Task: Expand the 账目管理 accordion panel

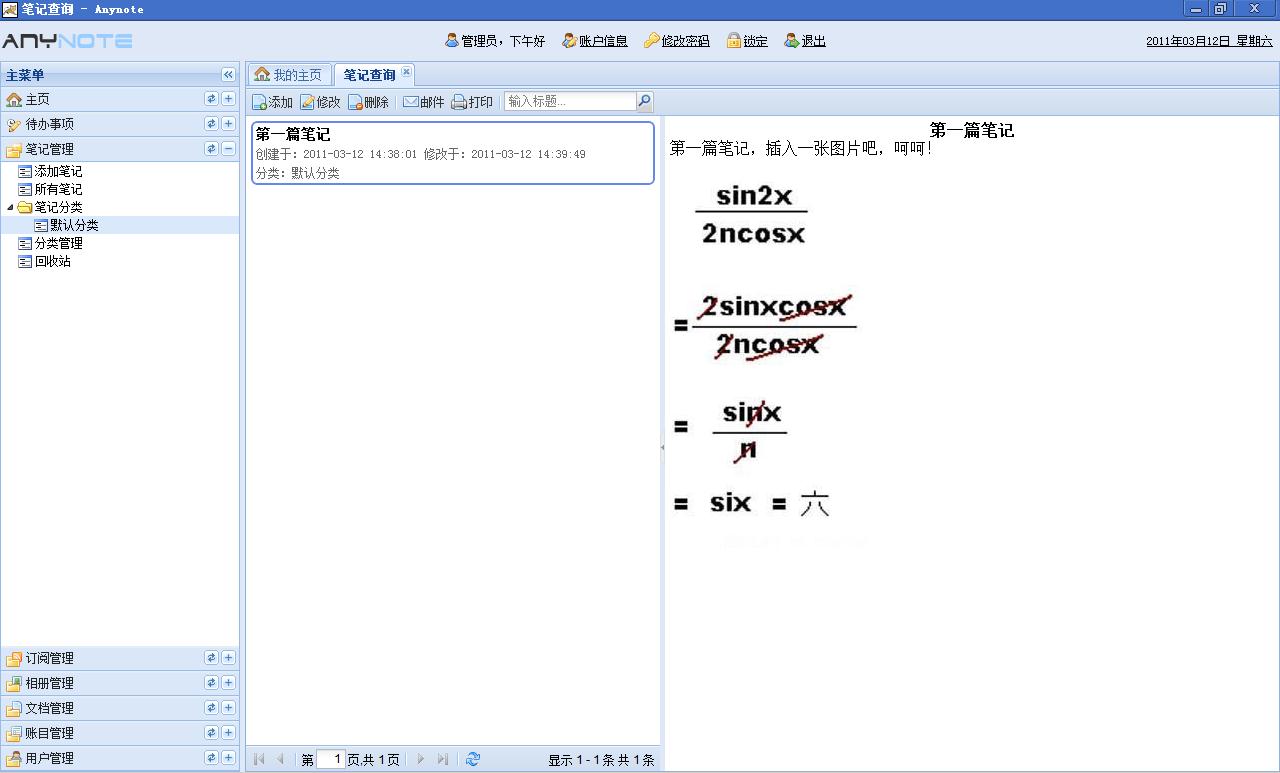Action: (x=228, y=733)
